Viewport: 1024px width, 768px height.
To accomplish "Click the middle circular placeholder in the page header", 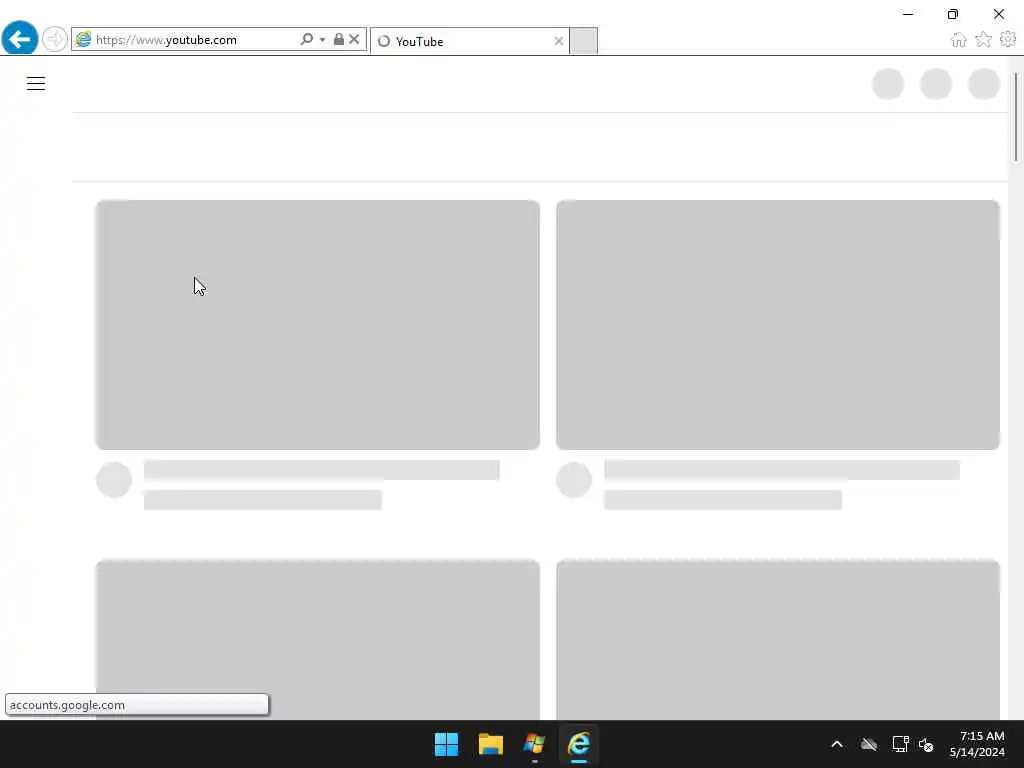I will 936,84.
